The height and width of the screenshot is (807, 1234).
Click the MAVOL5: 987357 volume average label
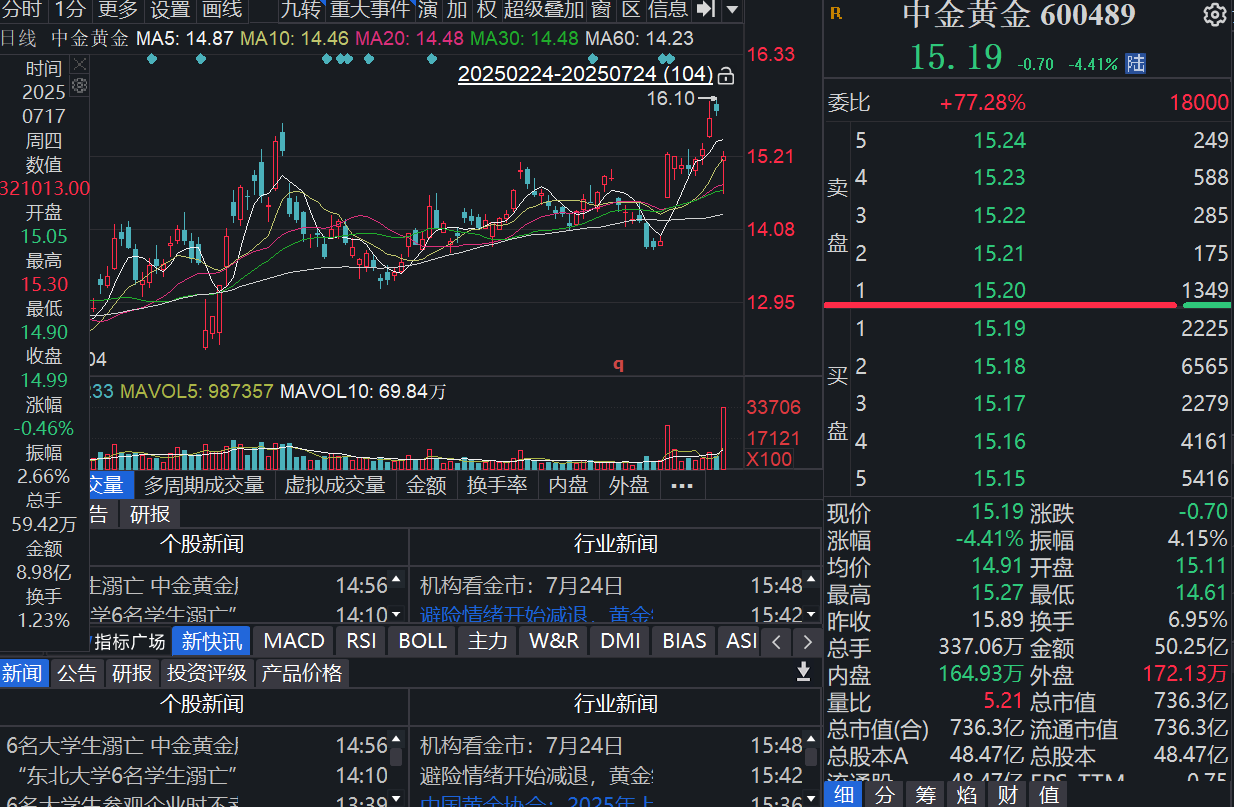pyautogui.click(x=196, y=391)
